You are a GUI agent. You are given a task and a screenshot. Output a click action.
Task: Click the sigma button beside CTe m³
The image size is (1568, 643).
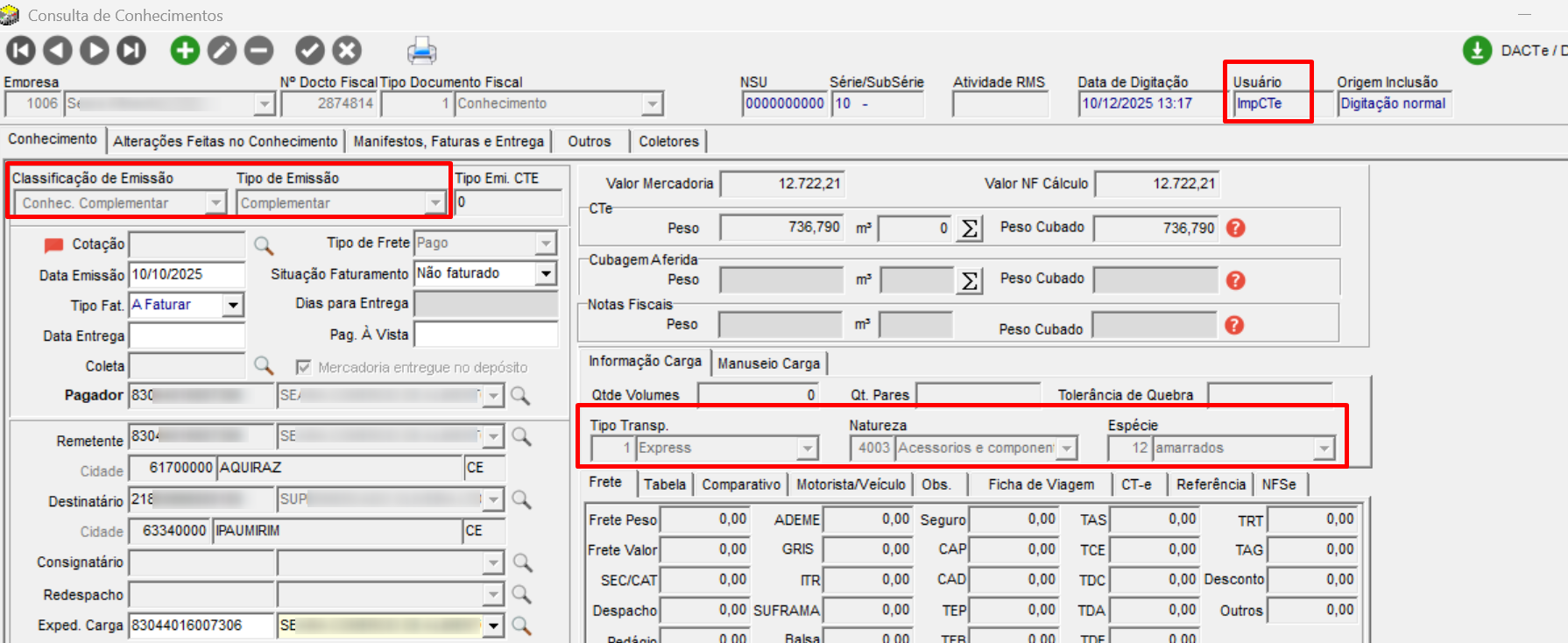click(x=969, y=229)
